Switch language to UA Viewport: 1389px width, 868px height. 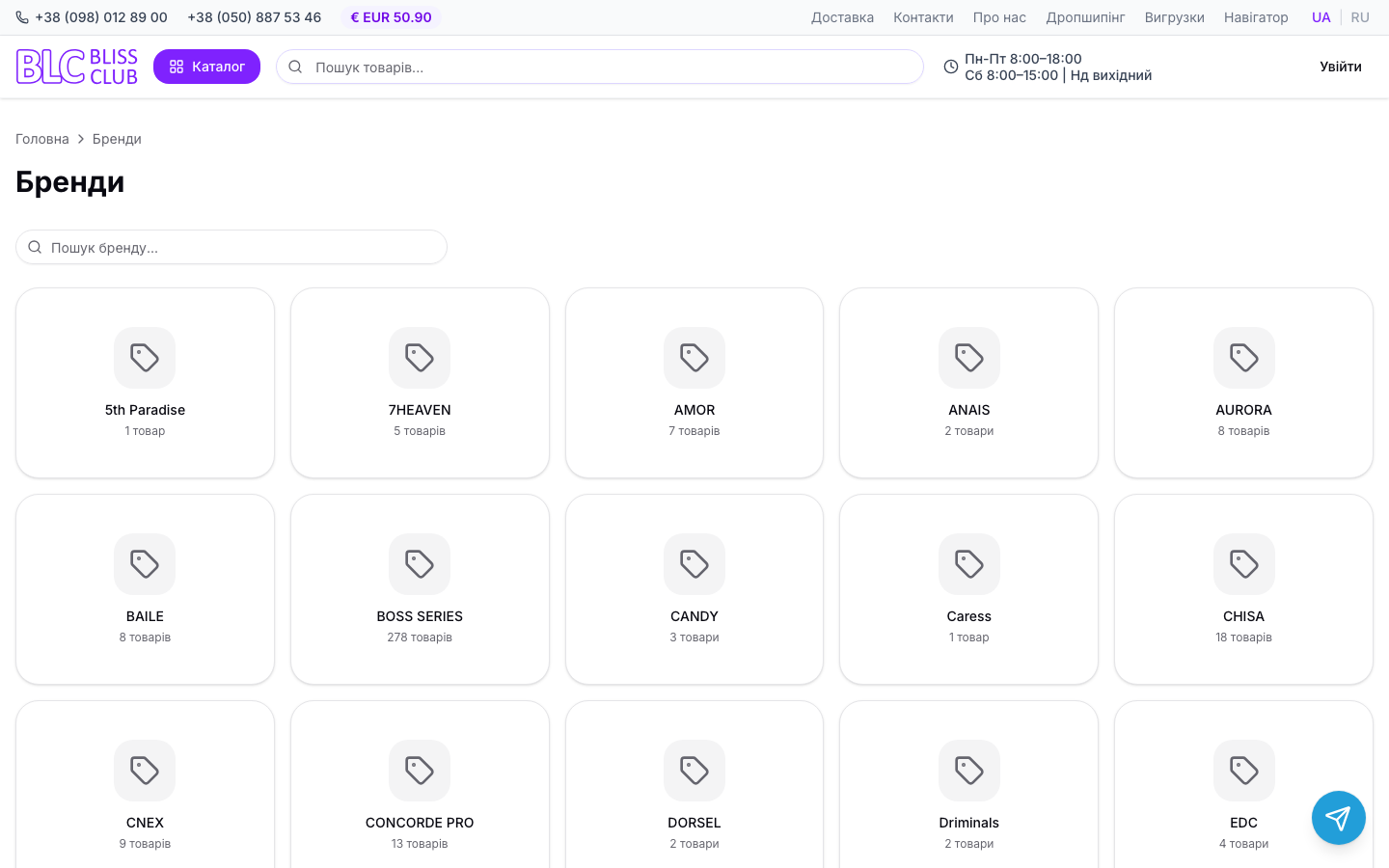point(1321,17)
